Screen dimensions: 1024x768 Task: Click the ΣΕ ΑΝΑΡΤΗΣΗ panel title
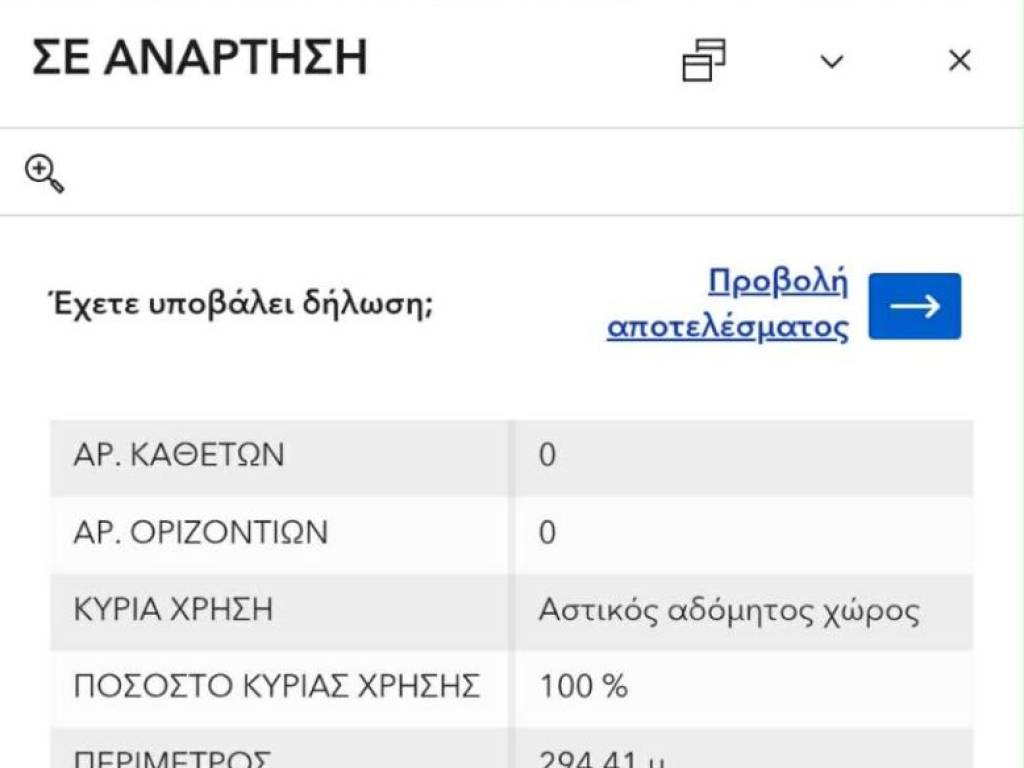[200, 58]
